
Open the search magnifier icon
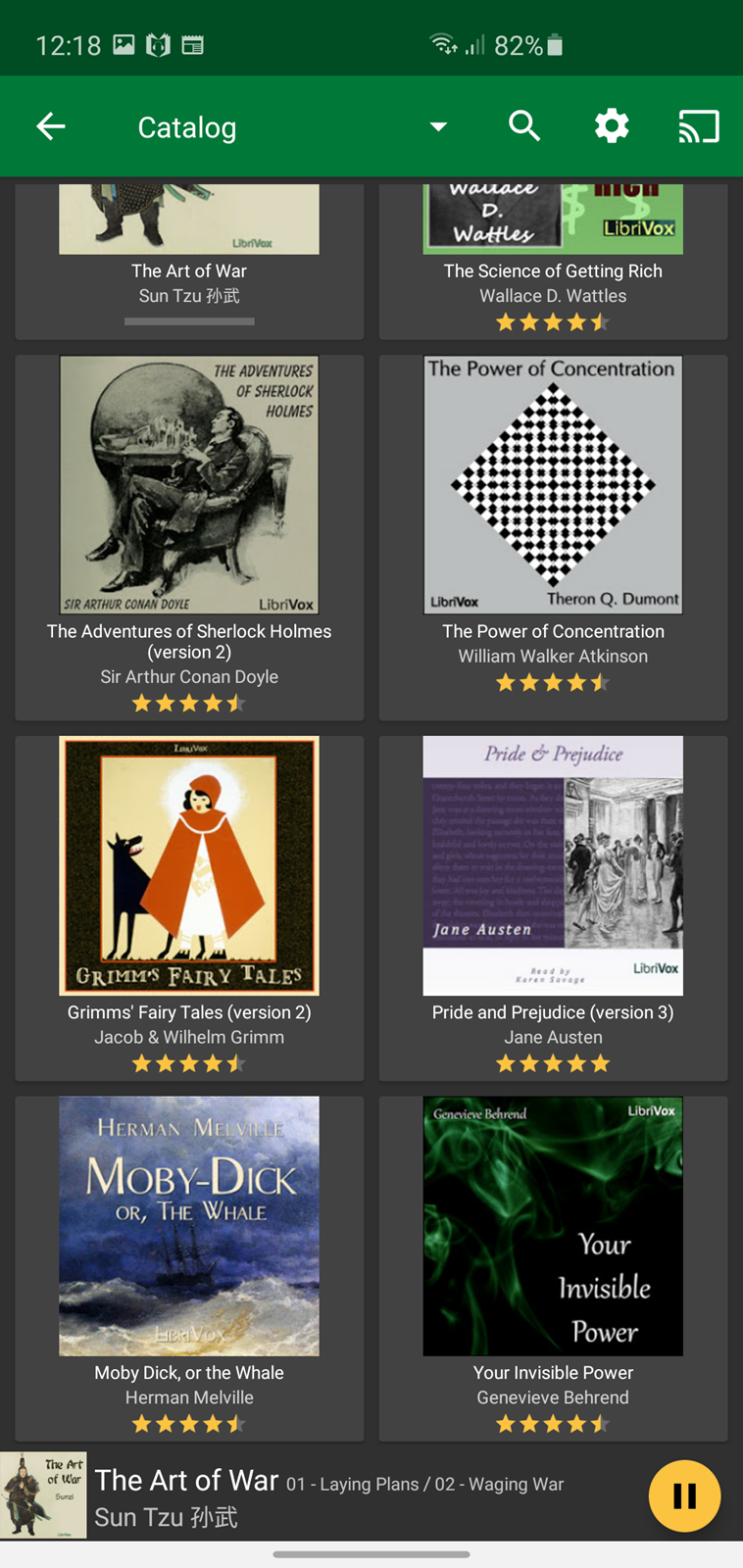(524, 126)
